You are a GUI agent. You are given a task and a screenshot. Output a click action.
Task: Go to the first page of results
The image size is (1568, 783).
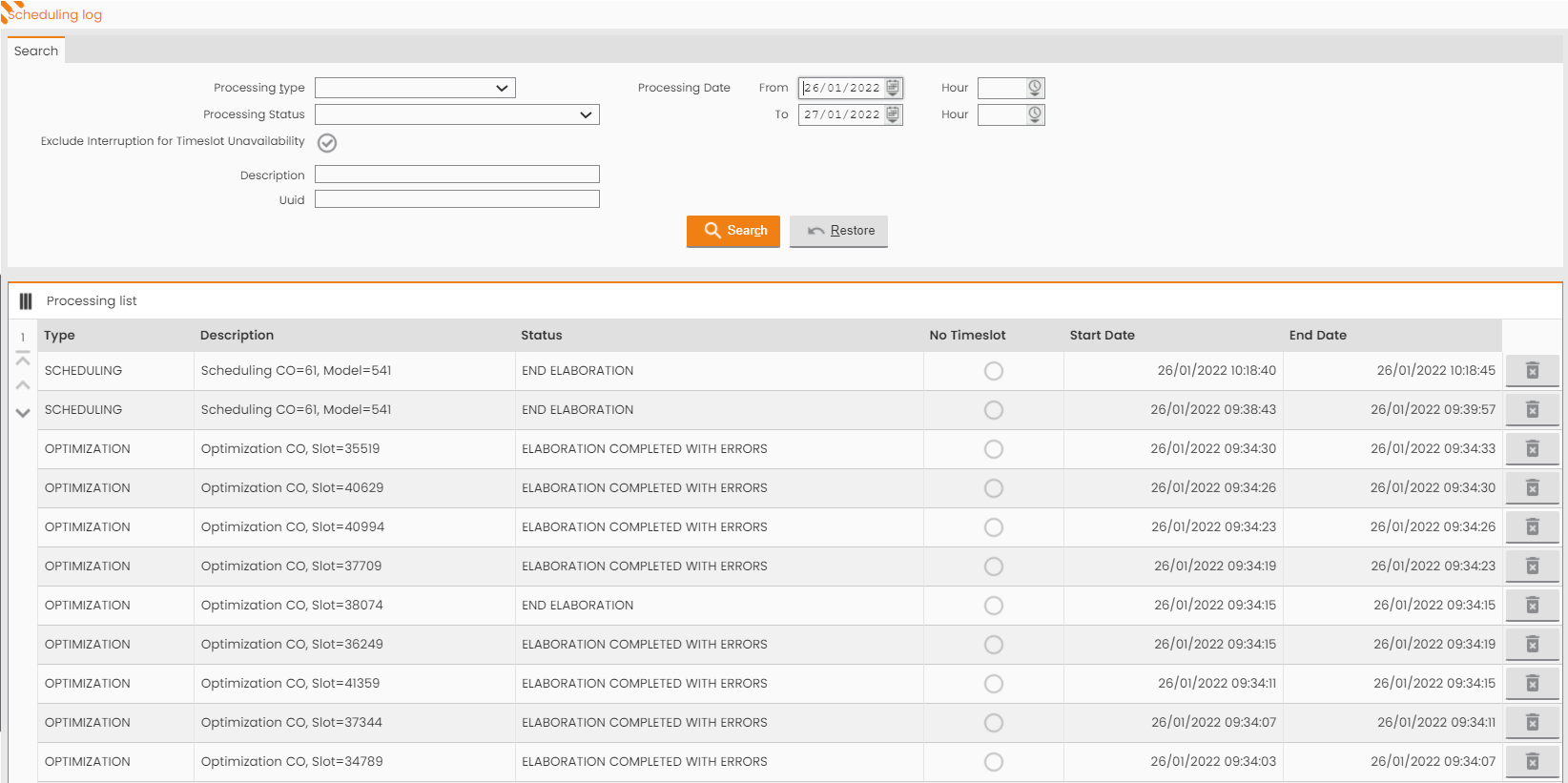(23, 360)
